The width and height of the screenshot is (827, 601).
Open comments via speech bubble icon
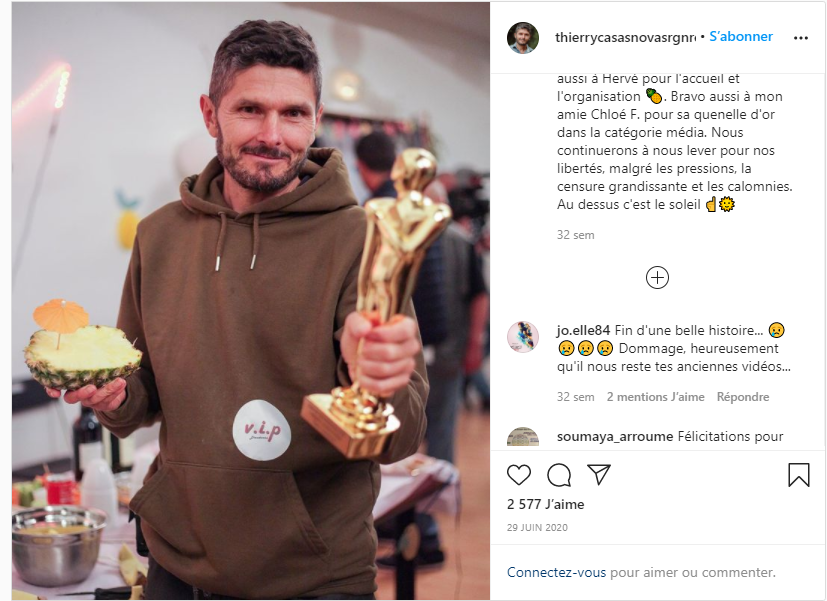point(559,475)
